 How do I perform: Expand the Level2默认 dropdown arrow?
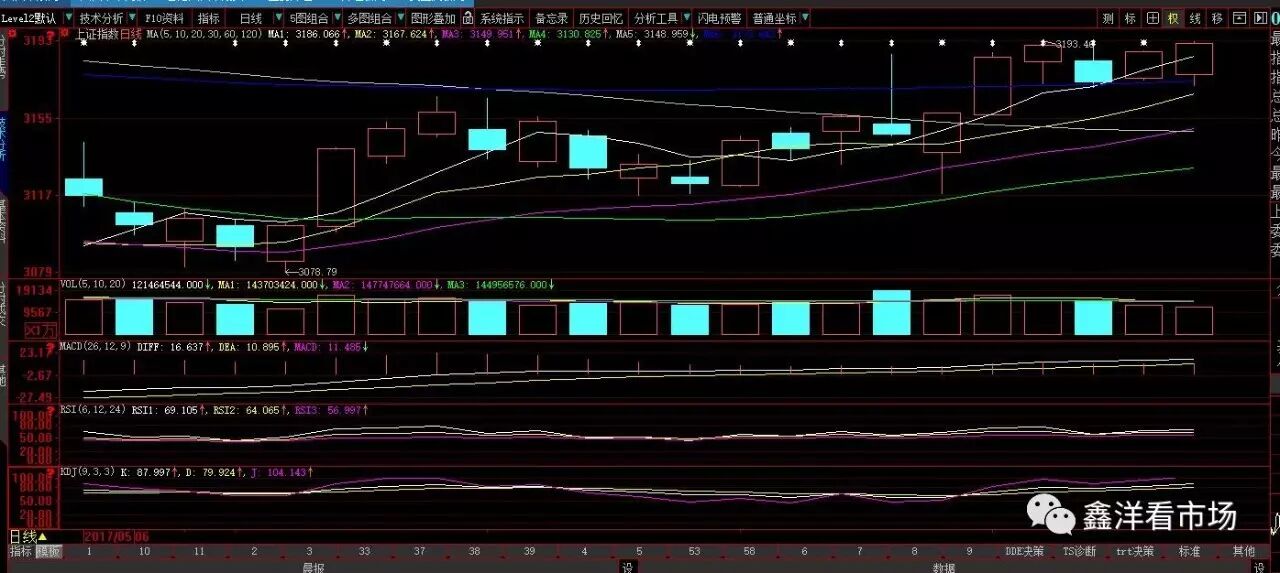67,18
